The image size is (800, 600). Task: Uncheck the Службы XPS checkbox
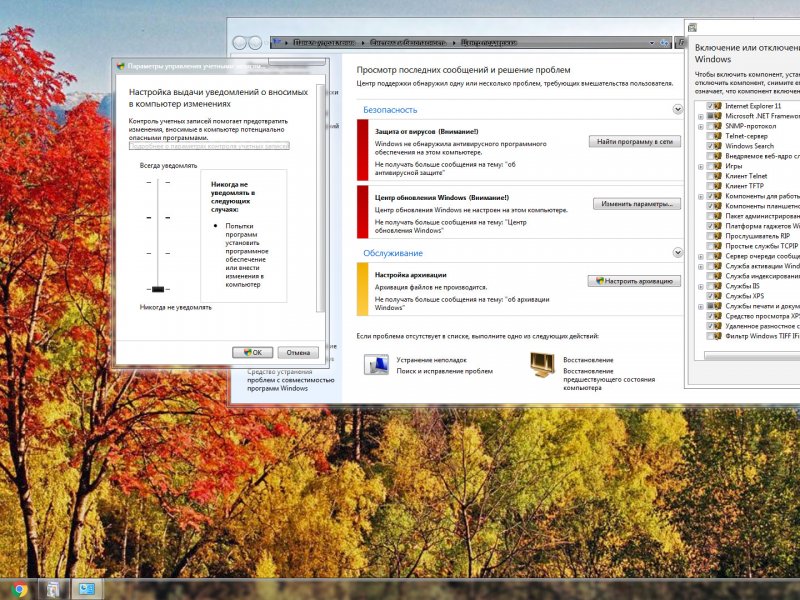pyautogui.click(x=710, y=296)
